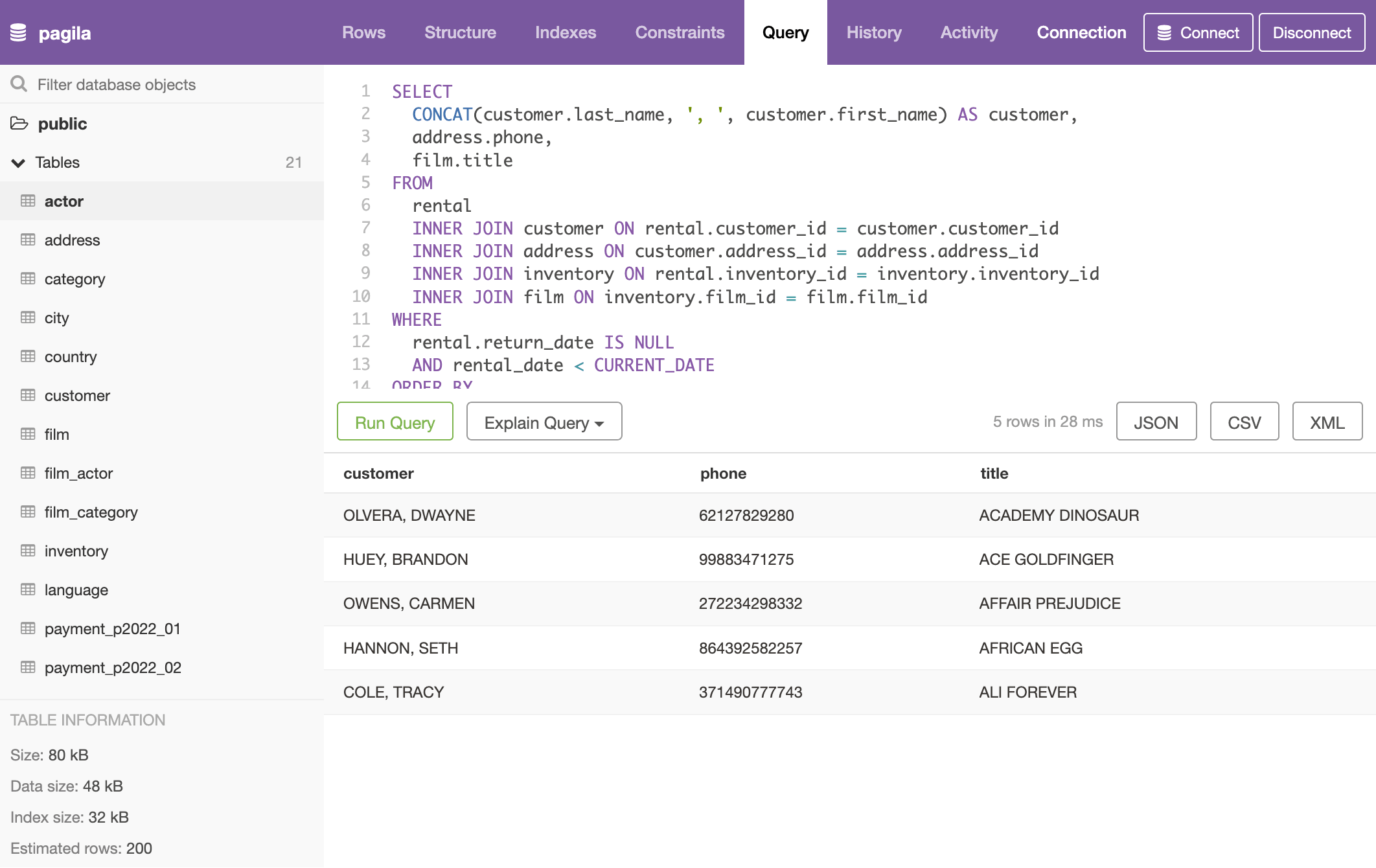Click the film table grid icon
1376x868 pixels.
tap(28, 435)
